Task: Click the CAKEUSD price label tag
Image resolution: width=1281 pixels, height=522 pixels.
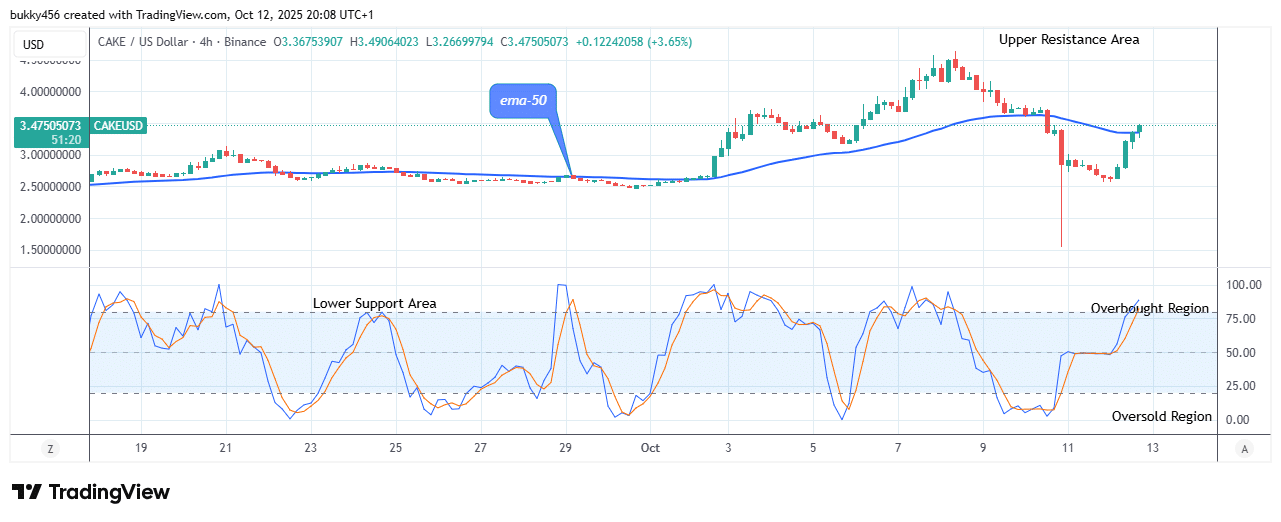Action: click(119, 126)
